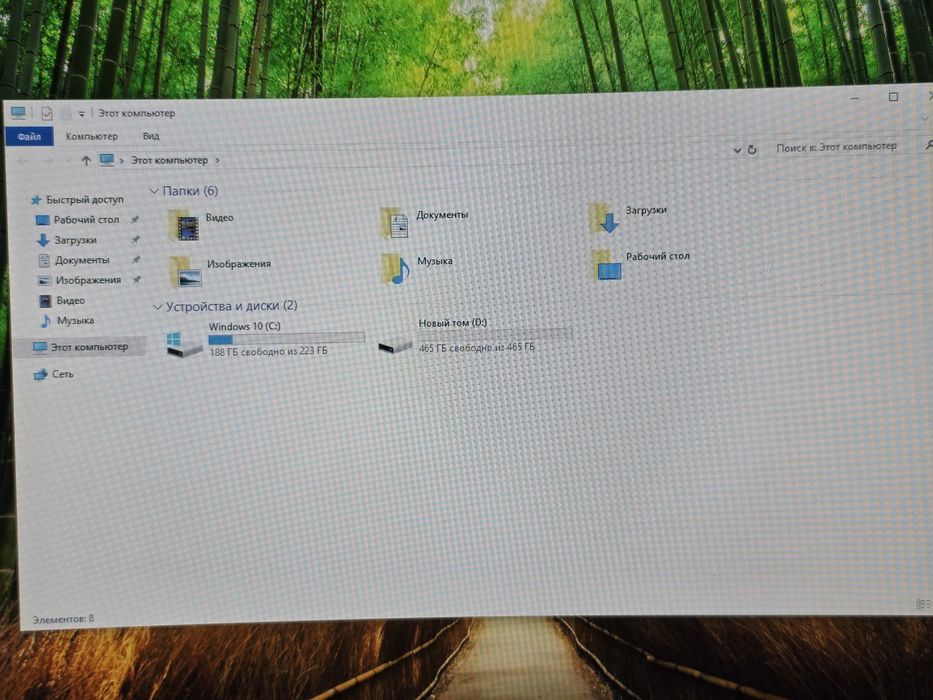The width and height of the screenshot is (933, 700).
Task: Click the Forward navigation arrow
Action: (49, 161)
